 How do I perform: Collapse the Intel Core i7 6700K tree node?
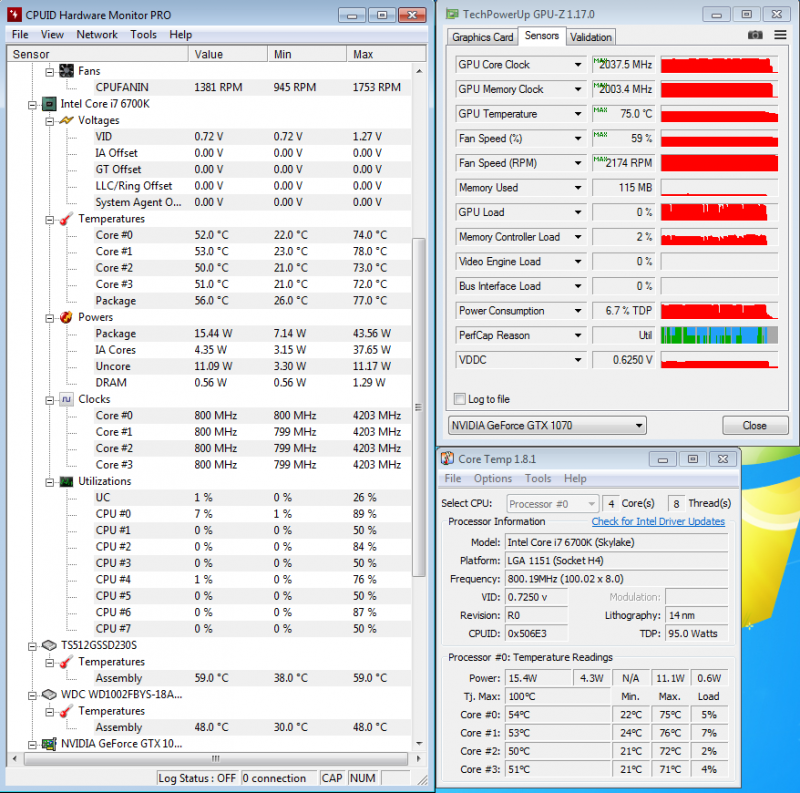[x=32, y=105]
